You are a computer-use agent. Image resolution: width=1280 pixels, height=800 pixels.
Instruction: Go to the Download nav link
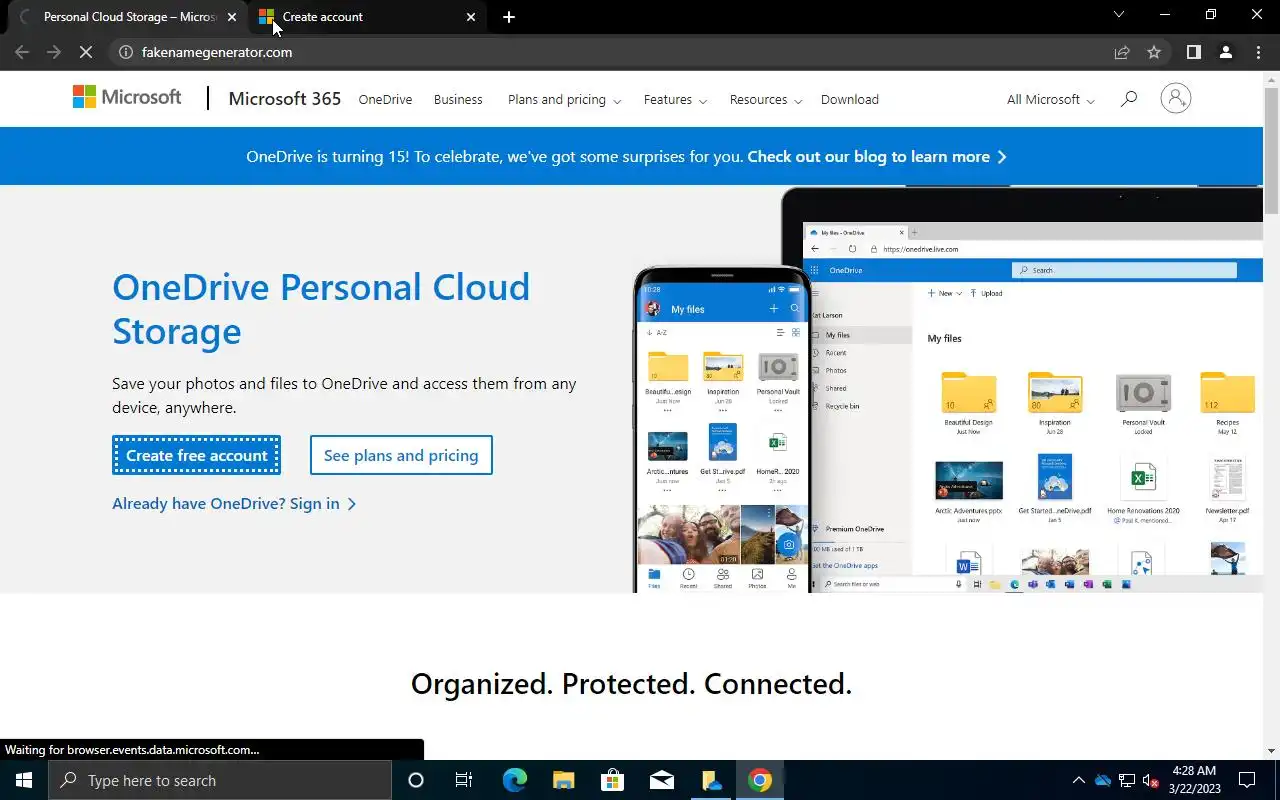pos(850,99)
